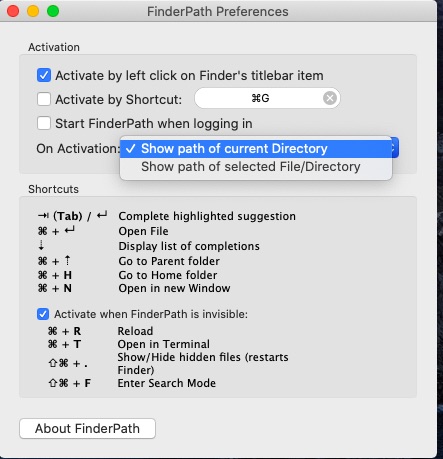Click the down arrow symbol for completions list
Viewport: 443px width, 459px height.
[x=41, y=245]
